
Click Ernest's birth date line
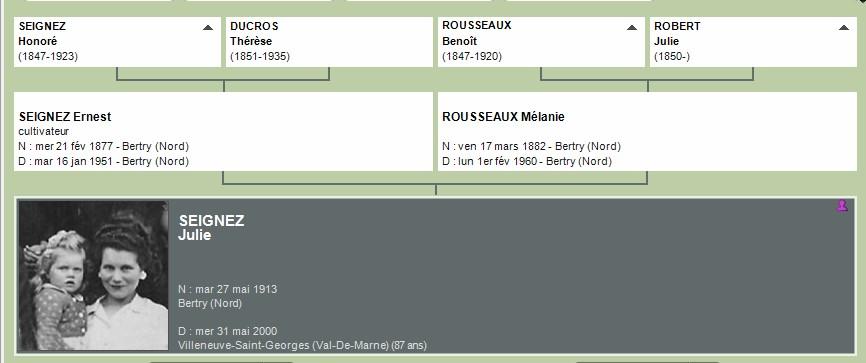coord(104,146)
